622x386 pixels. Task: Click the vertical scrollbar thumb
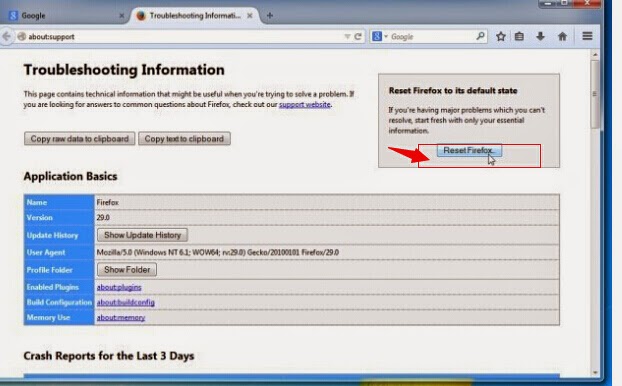click(595, 94)
